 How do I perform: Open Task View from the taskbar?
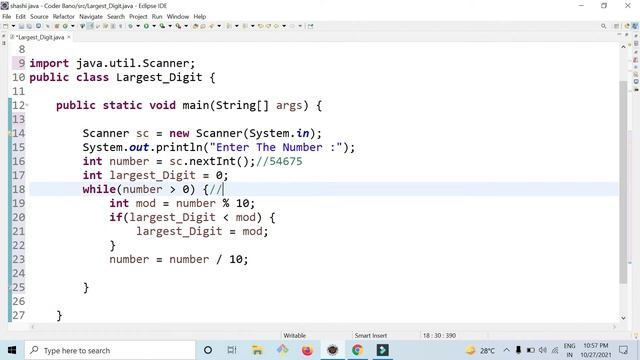point(232,350)
